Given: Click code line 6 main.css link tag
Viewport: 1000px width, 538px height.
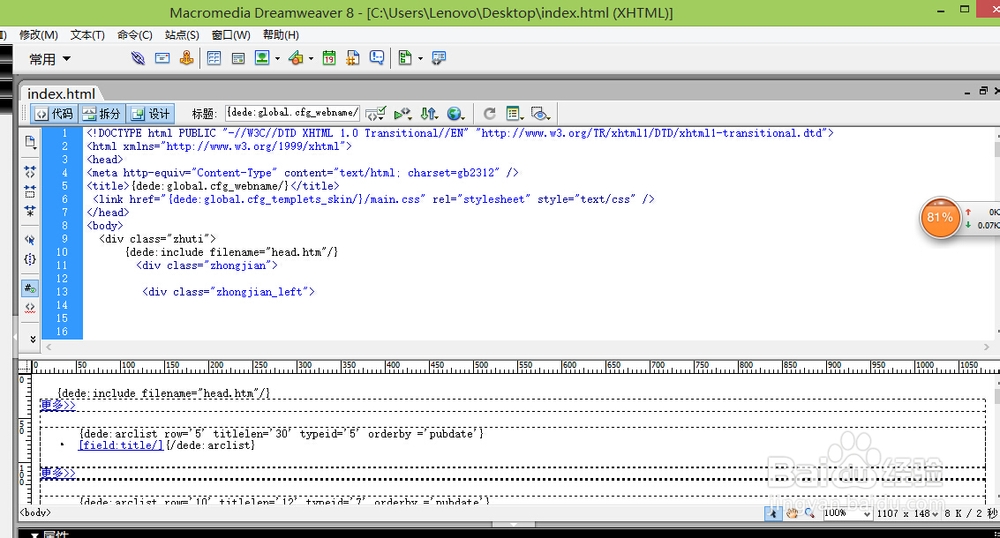Looking at the screenshot, I should point(374,200).
